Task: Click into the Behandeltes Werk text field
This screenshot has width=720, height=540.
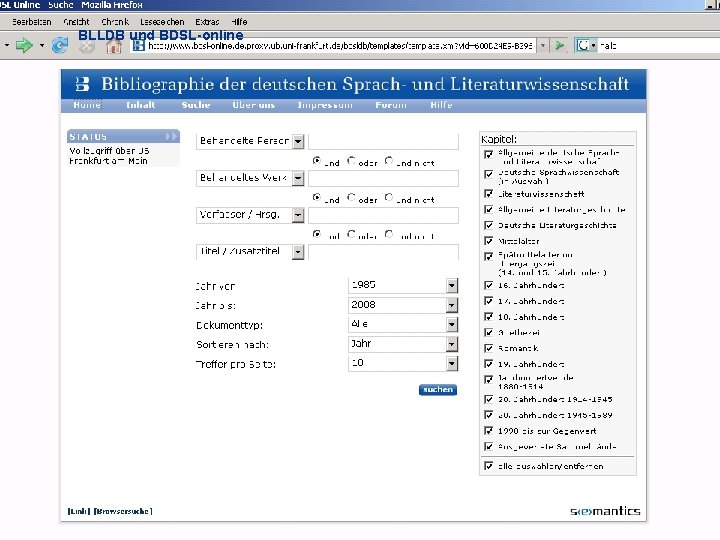Action: click(383, 178)
